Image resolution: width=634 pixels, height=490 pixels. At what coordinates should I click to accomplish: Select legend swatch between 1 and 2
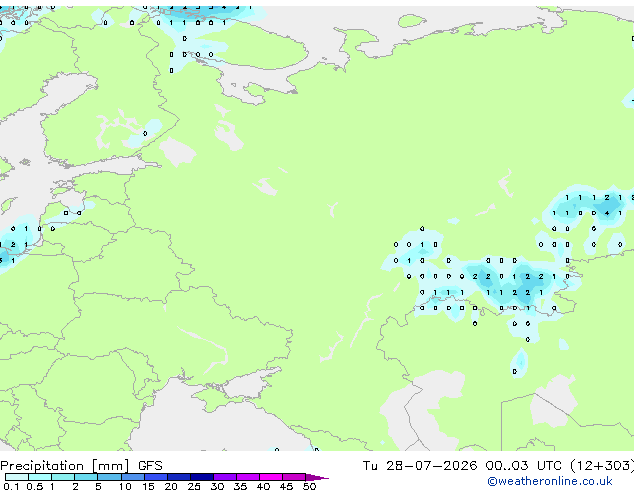[x=63, y=477]
